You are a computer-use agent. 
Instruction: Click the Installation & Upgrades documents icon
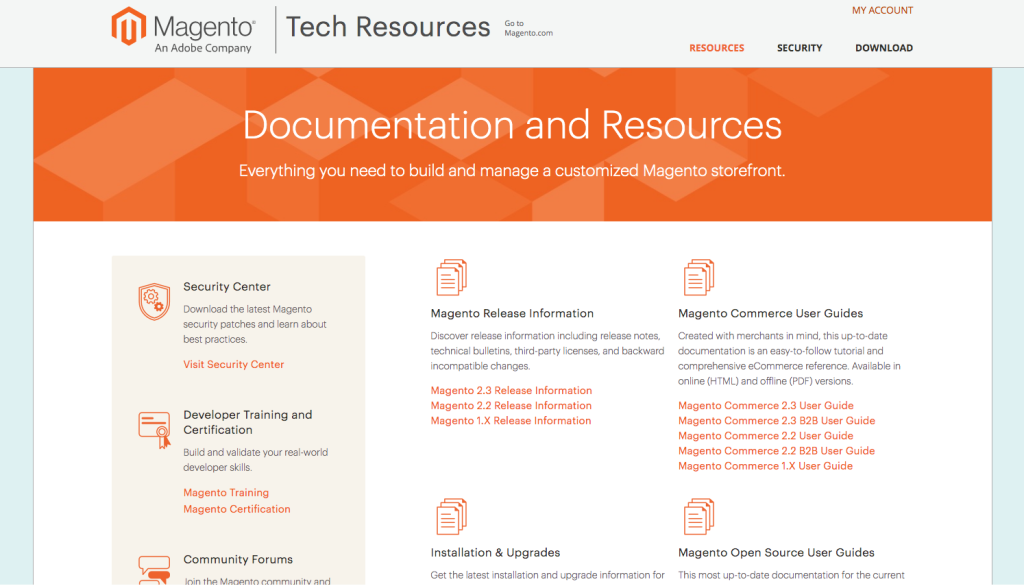451,517
